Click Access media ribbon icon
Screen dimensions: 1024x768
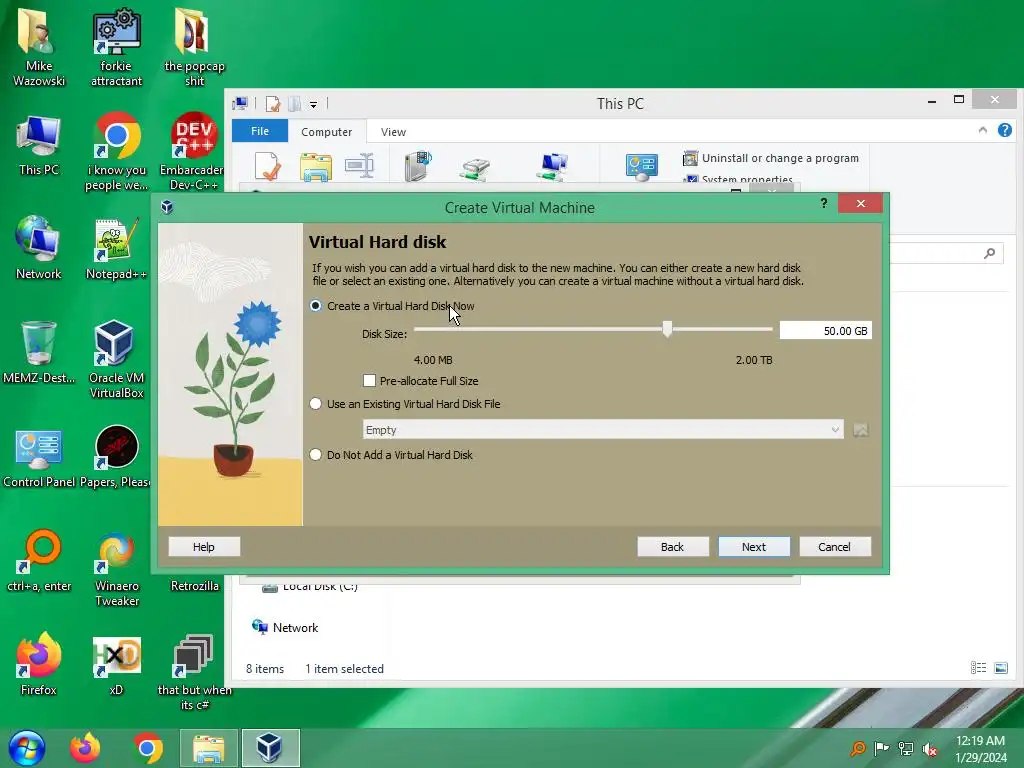click(x=419, y=166)
